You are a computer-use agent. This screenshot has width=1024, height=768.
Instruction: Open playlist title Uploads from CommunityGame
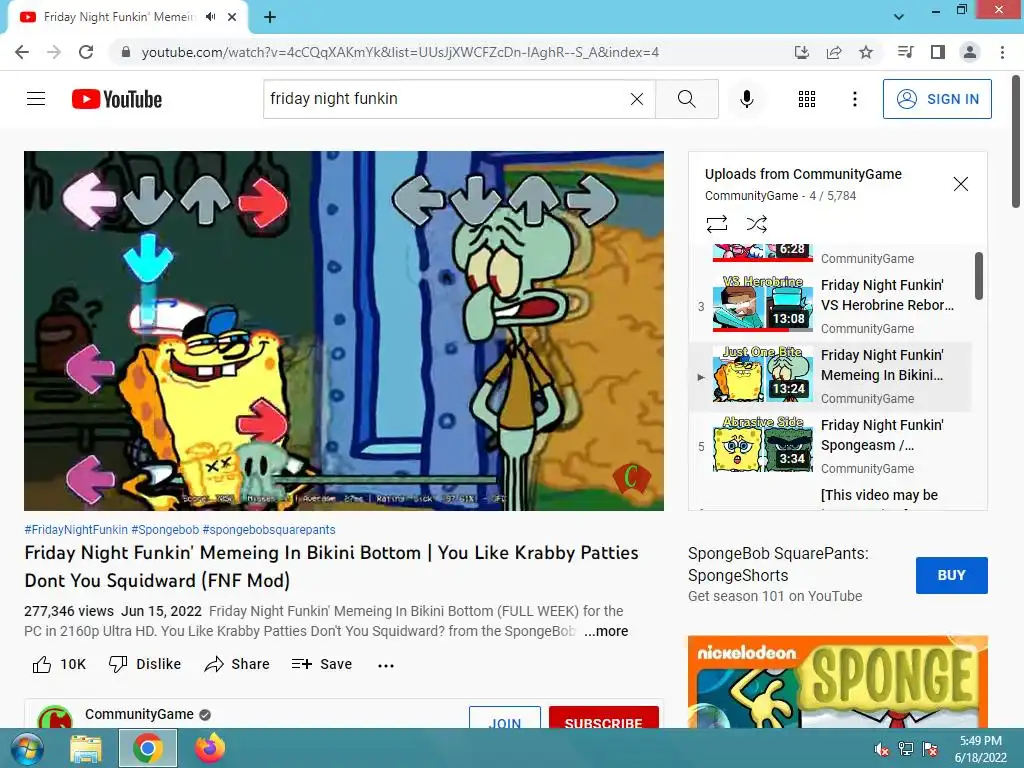click(803, 174)
